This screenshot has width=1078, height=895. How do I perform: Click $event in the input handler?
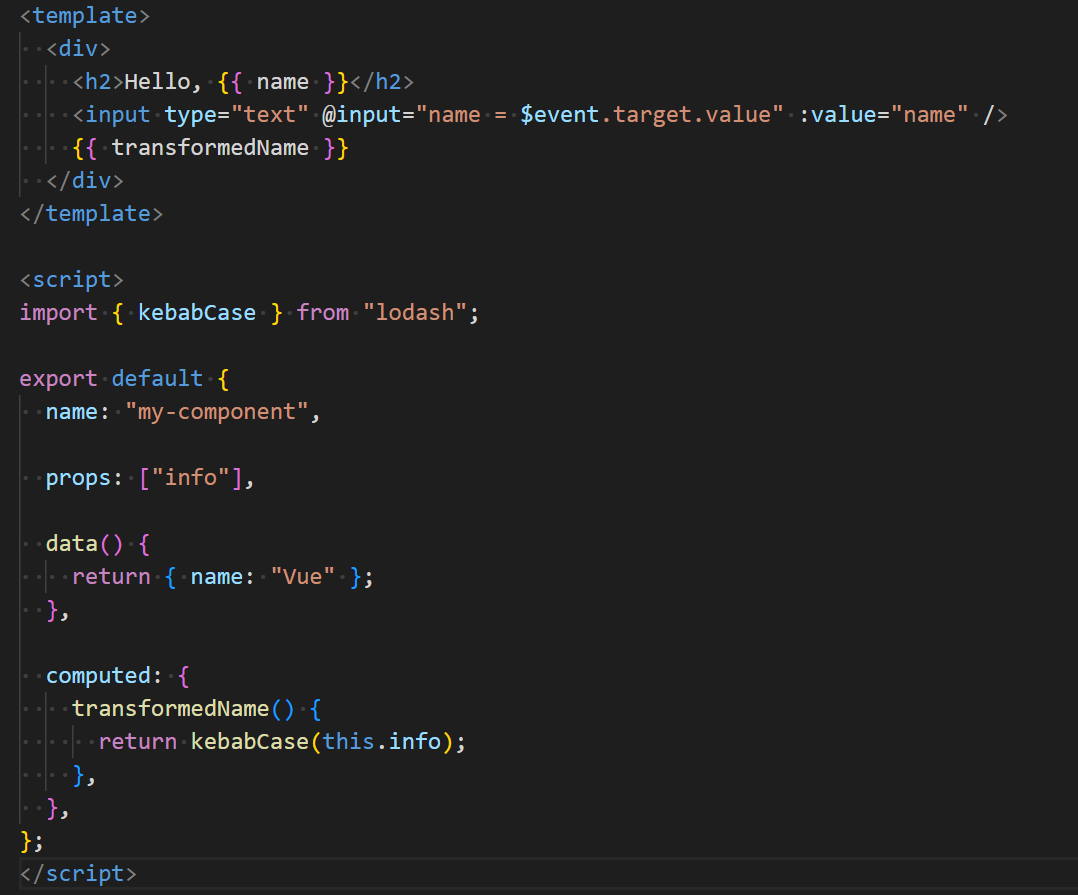[560, 115]
